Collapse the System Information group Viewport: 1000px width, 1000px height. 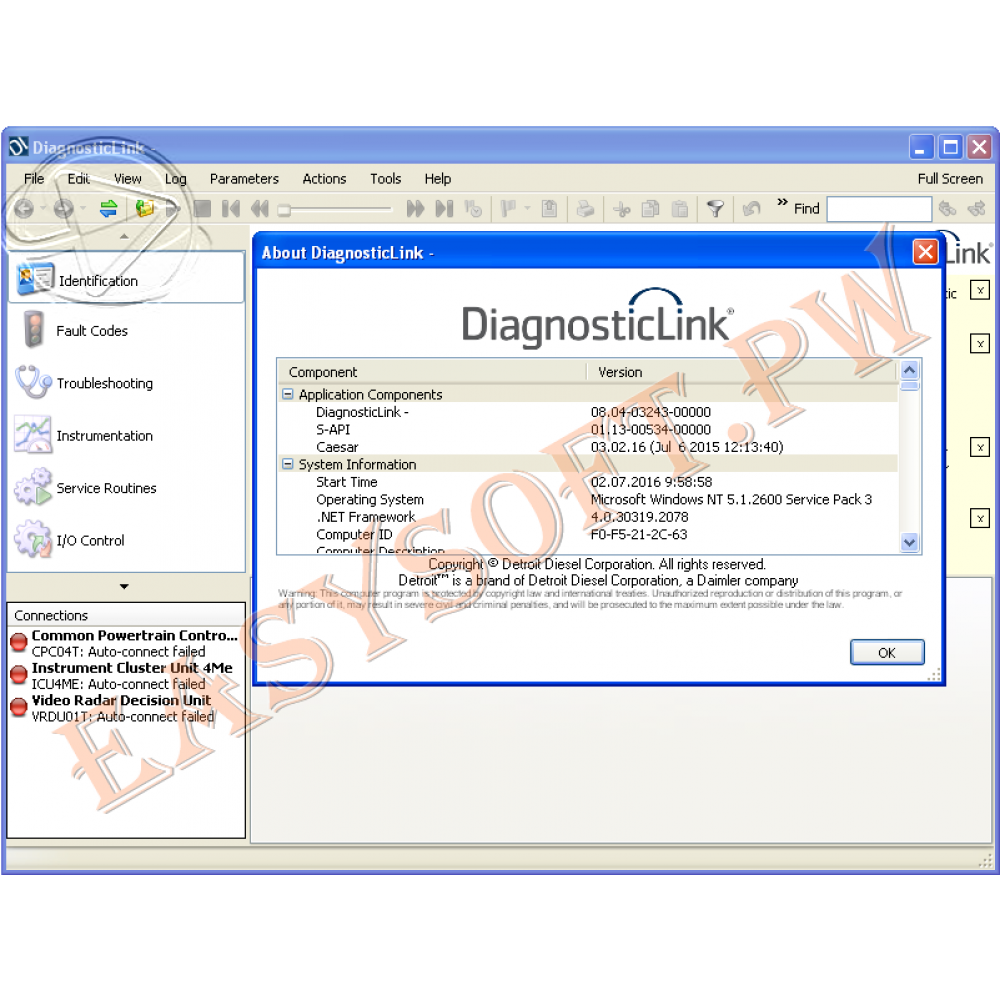pos(288,464)
